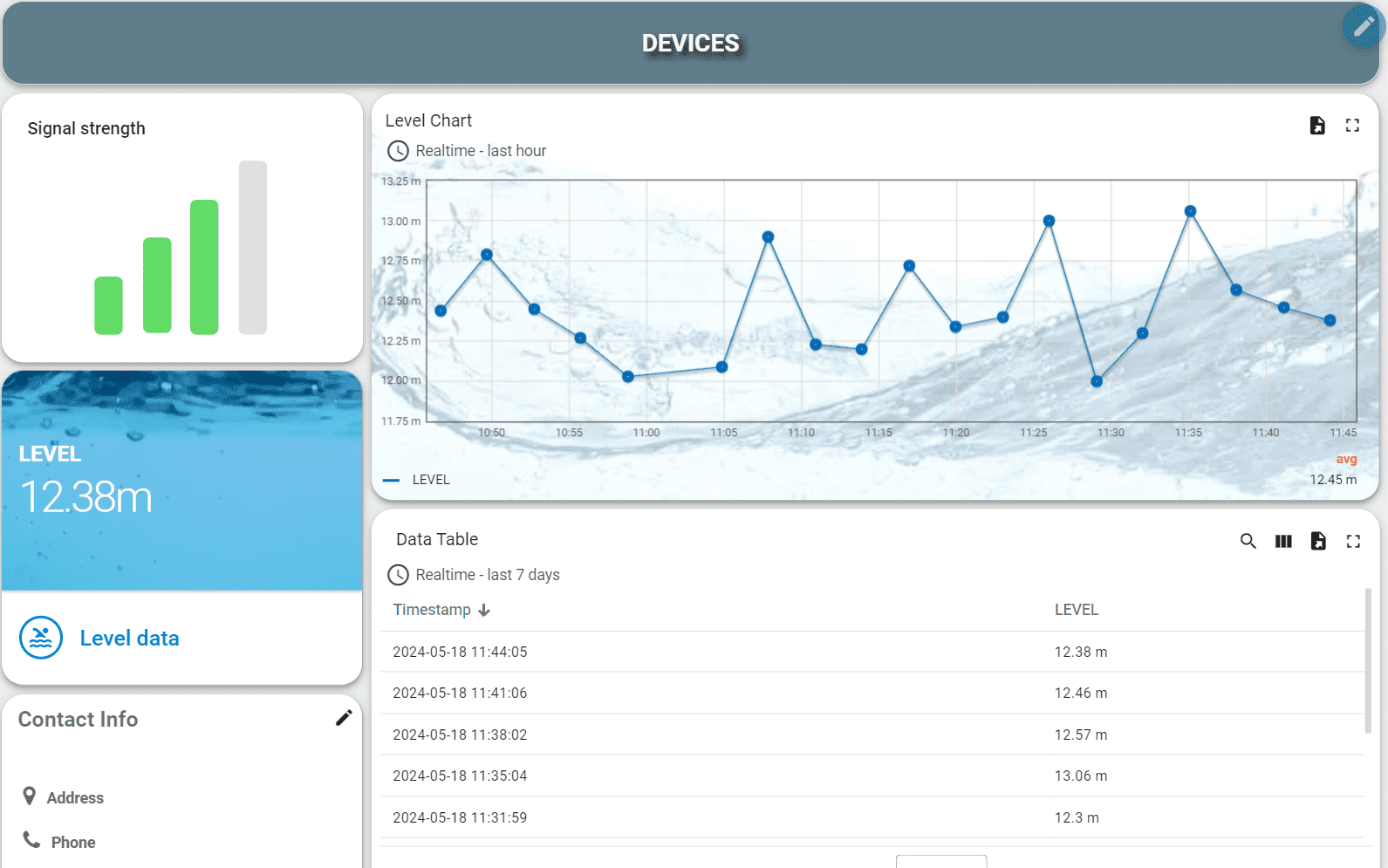This screenshot has width=1388, height=868.
Task: Open the Level data link
Action: tap(129, 639)
